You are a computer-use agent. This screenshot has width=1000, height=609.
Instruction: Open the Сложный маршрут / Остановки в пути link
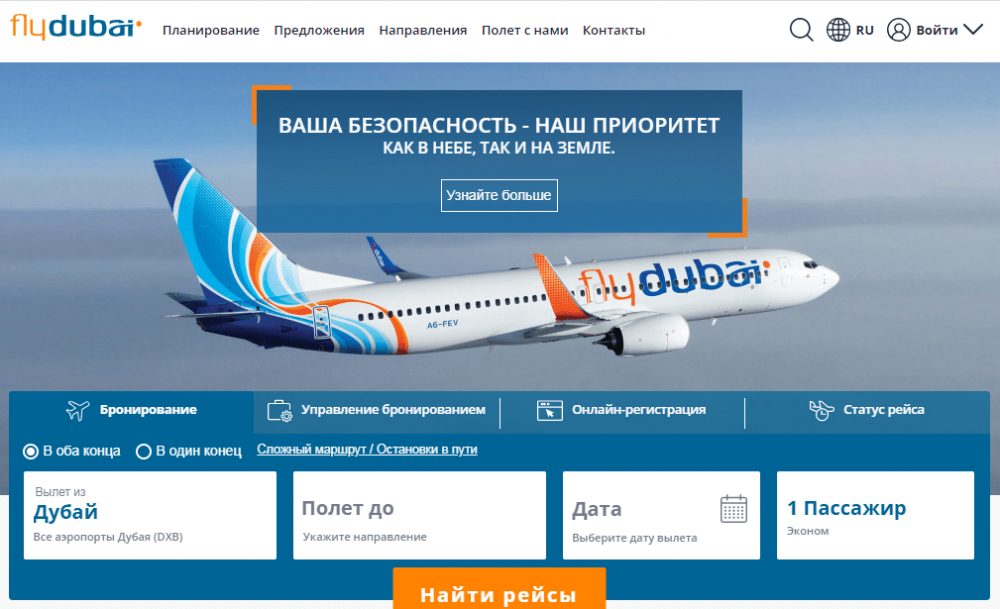click(x=367, y=450)
